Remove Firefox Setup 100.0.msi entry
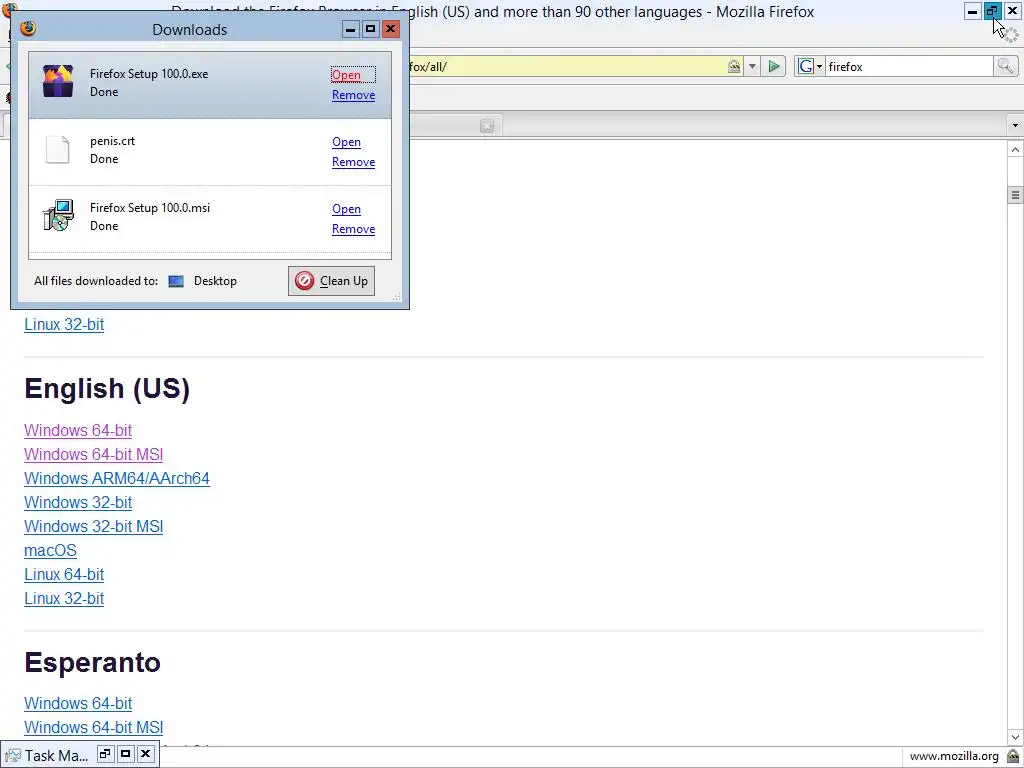This screenshot has width=1024, height=768. (x=353, y=229)
